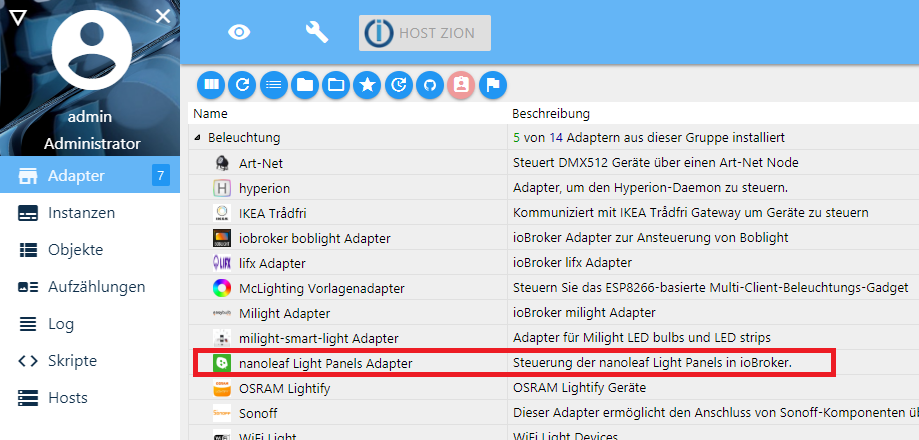Click the Milight Adapter easybulb icon
The height and width of the screenshot is (440, 919).
[222, 313]
